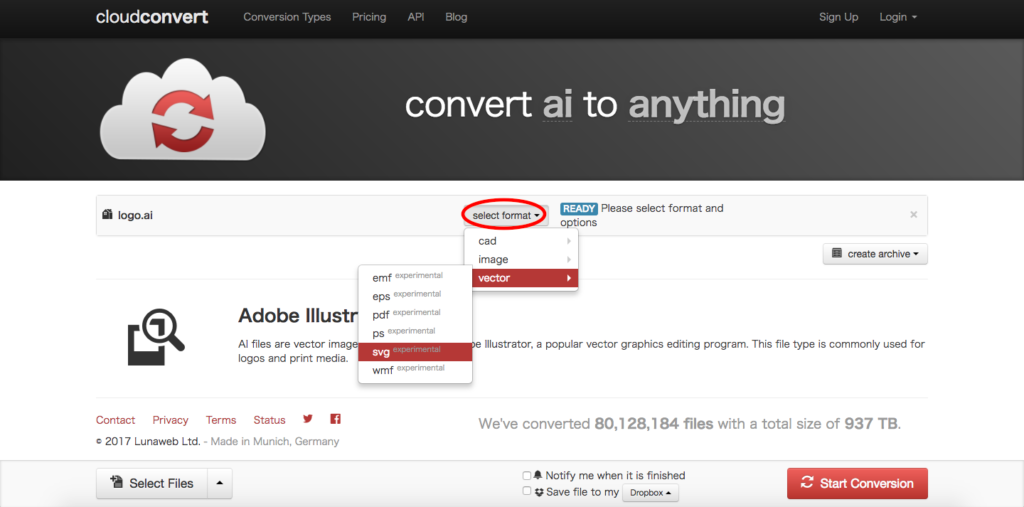
Task: Remove logo.ai with the X icon
Action: (x=914, y=214)
